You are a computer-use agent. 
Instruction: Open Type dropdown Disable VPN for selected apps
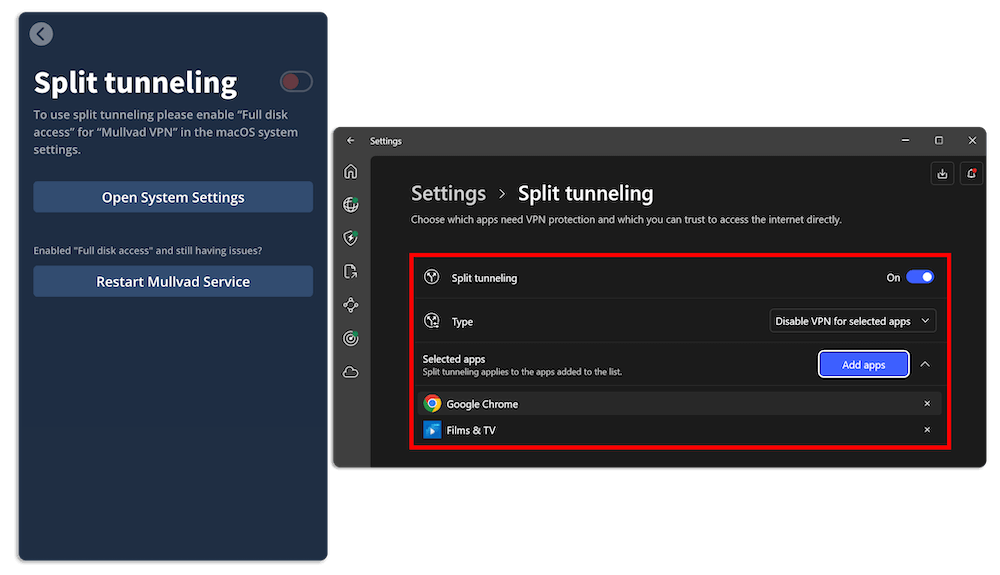[853, 321]
